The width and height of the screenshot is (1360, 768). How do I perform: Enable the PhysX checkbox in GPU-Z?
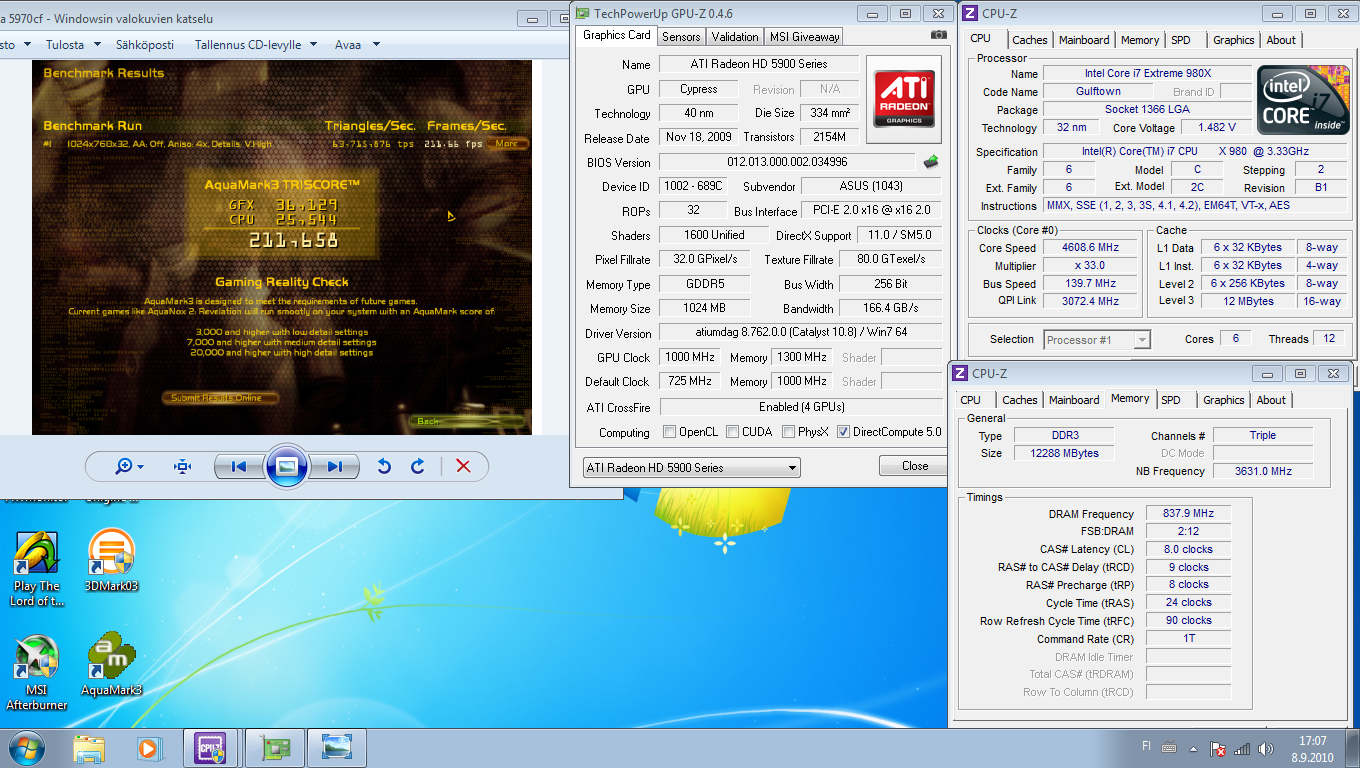(788, 433)
